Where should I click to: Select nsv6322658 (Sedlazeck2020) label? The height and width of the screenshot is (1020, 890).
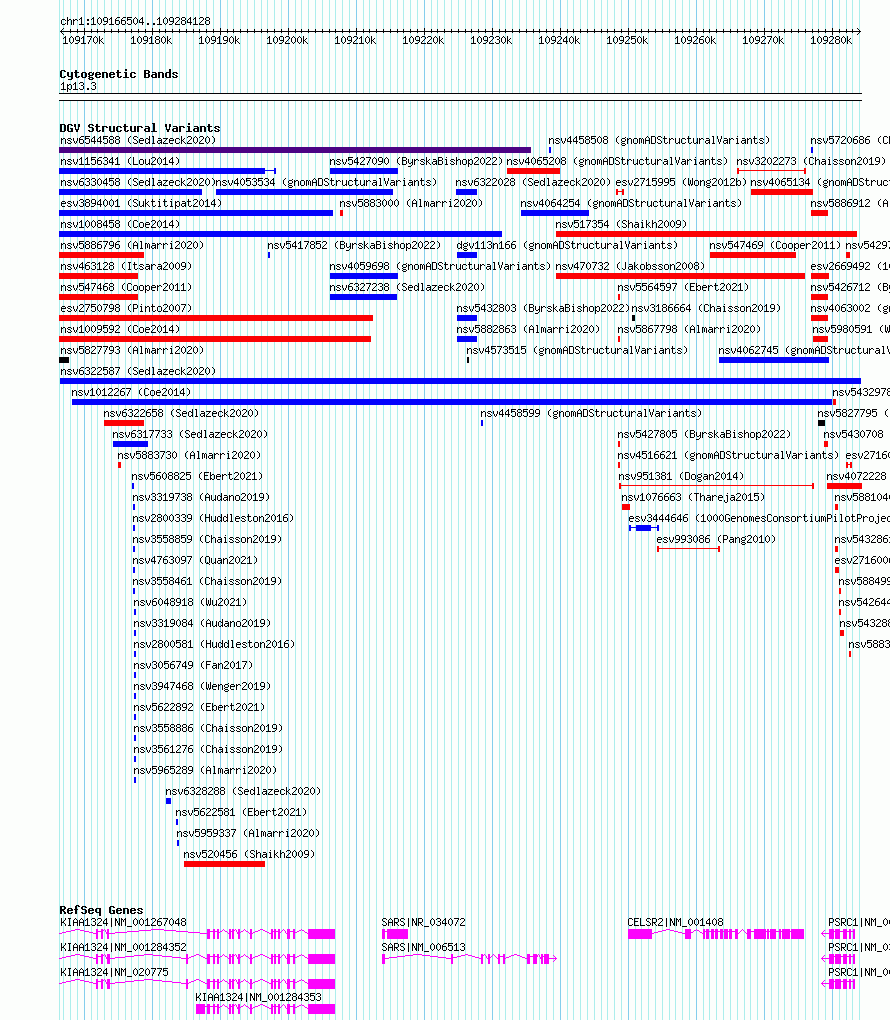click(x=181, y=414)
